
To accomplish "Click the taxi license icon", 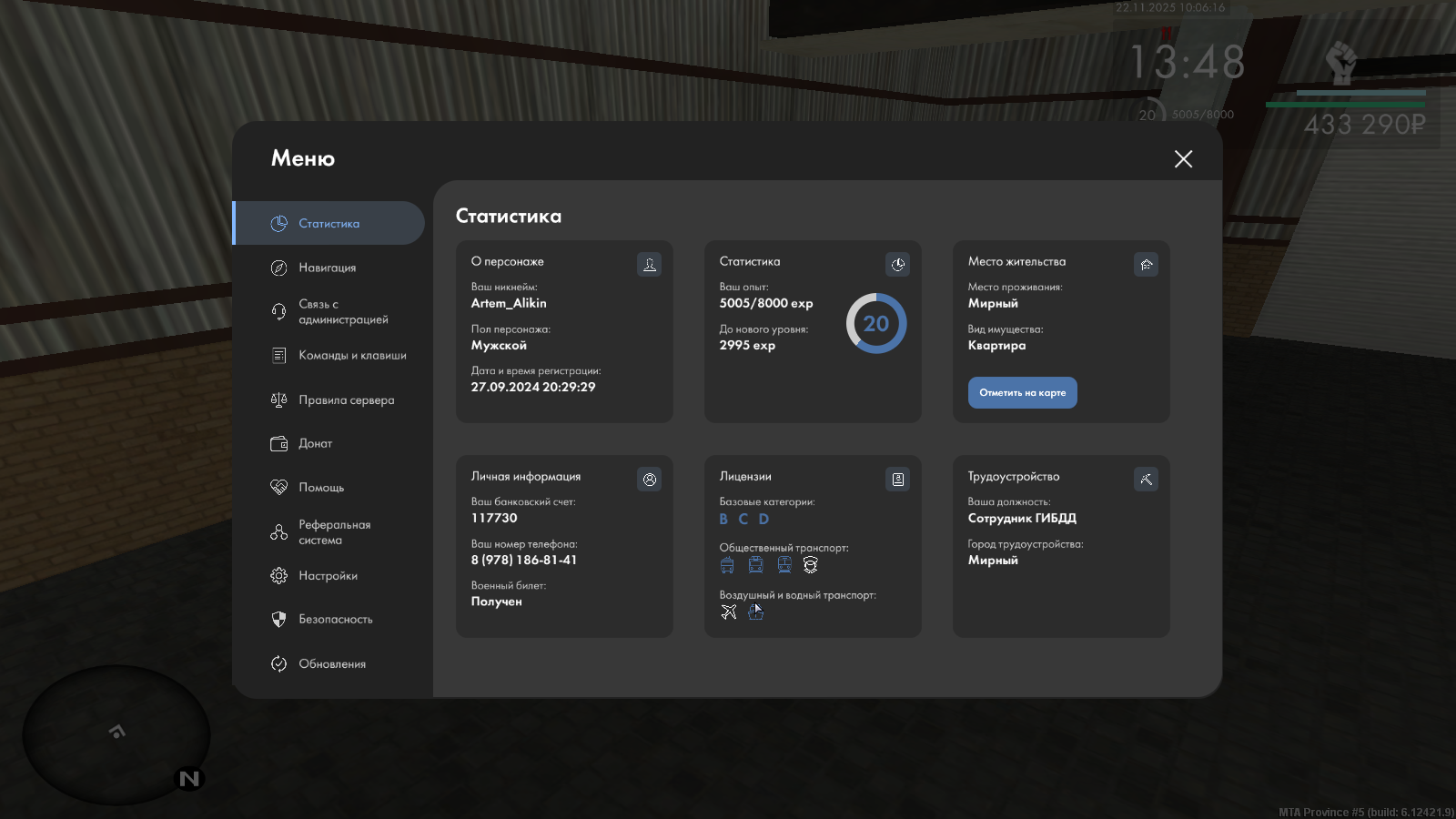I will point(811,565).
